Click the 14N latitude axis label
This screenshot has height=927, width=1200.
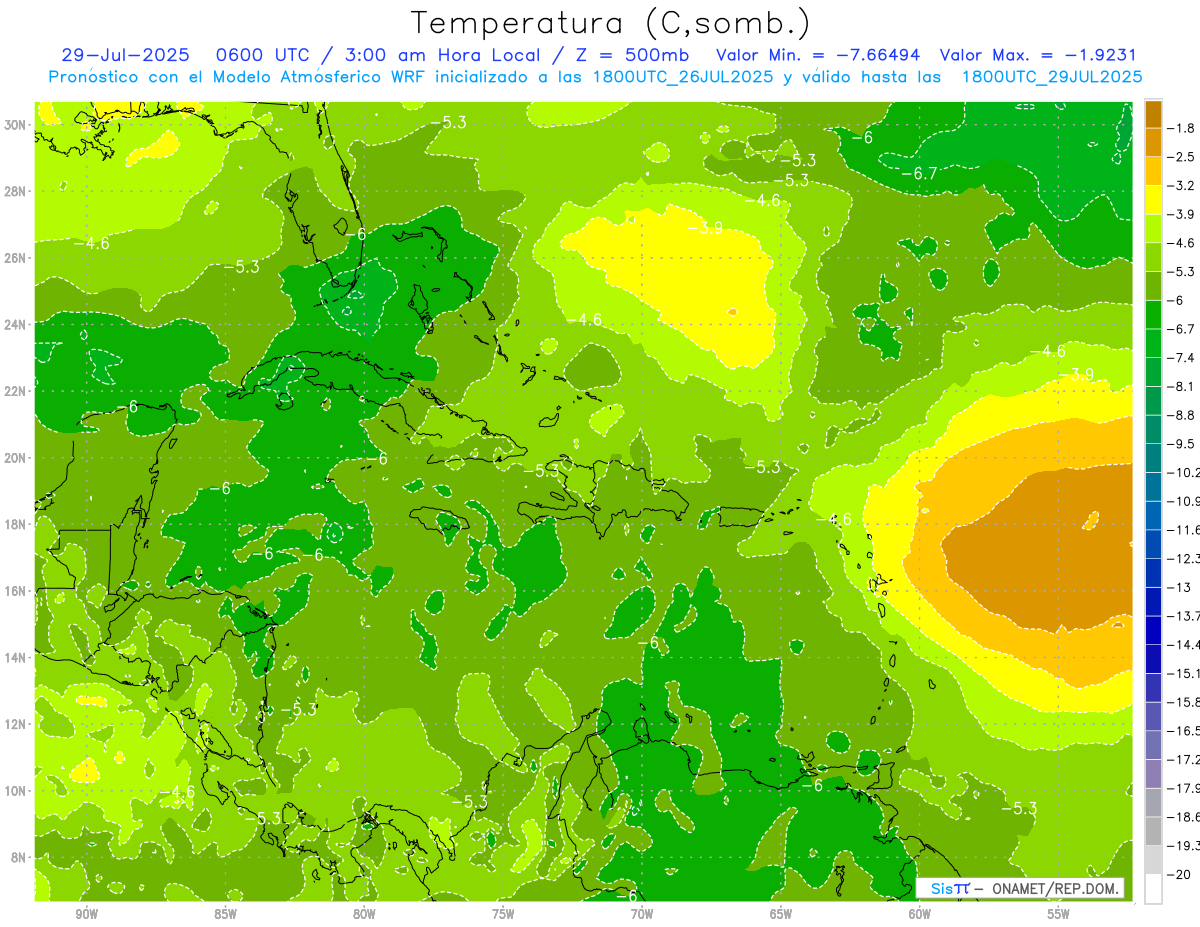point(16,657)
